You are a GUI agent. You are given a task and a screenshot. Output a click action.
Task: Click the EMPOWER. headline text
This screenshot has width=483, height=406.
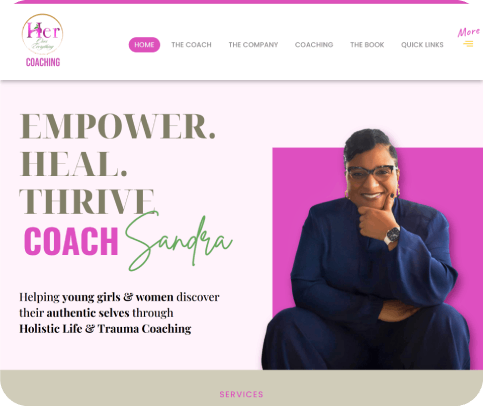pos(118,126)
